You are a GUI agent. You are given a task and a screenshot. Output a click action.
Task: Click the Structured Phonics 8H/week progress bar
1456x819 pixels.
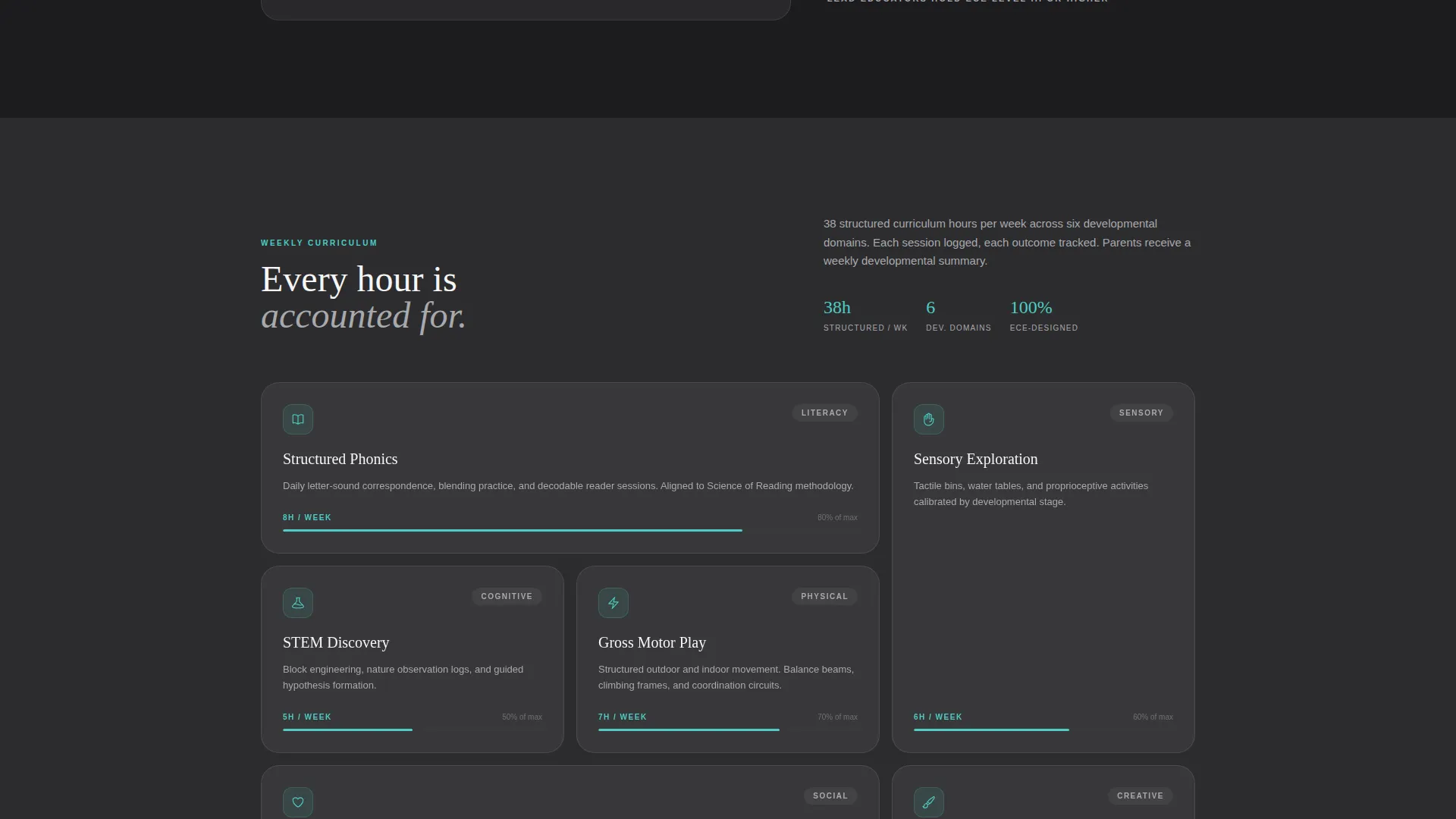[570, 531]
